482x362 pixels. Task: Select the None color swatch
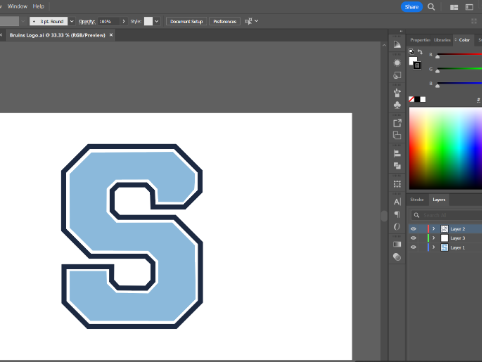[x=412, y=99]
